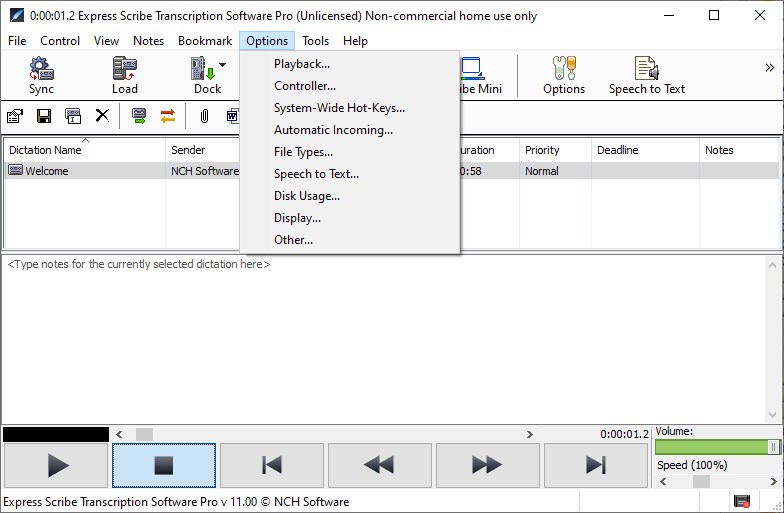Viewport: 784px width, 513px height.
Task: Expand the Dock button dropdown arrow
Action: tap(222, 64)
